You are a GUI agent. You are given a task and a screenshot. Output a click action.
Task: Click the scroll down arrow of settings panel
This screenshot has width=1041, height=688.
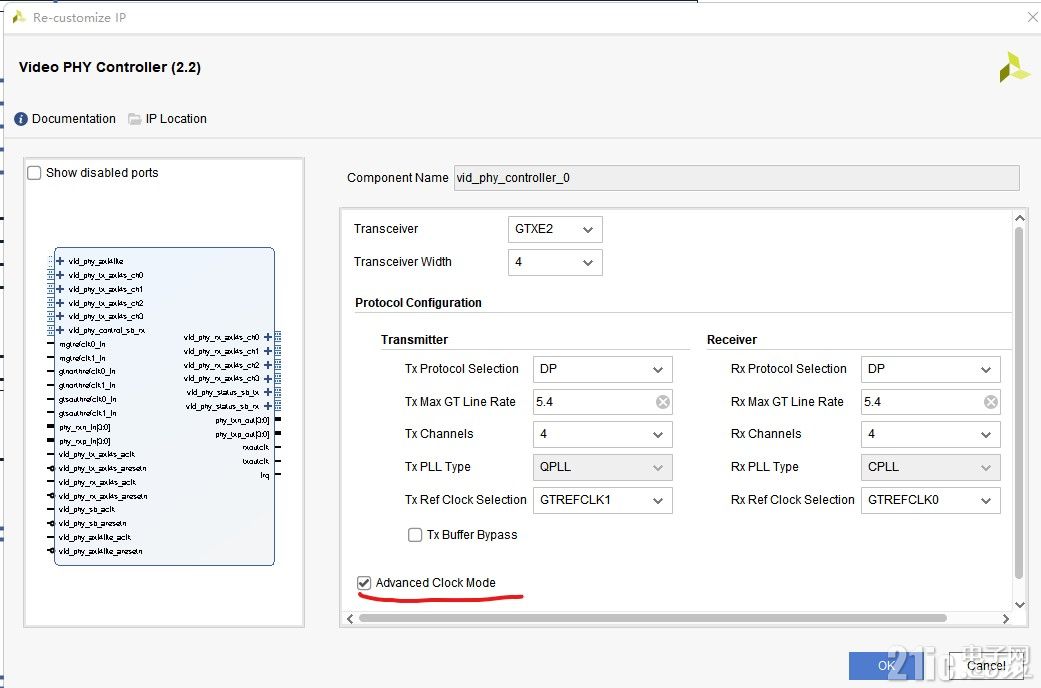click(x=1020, y=604)
